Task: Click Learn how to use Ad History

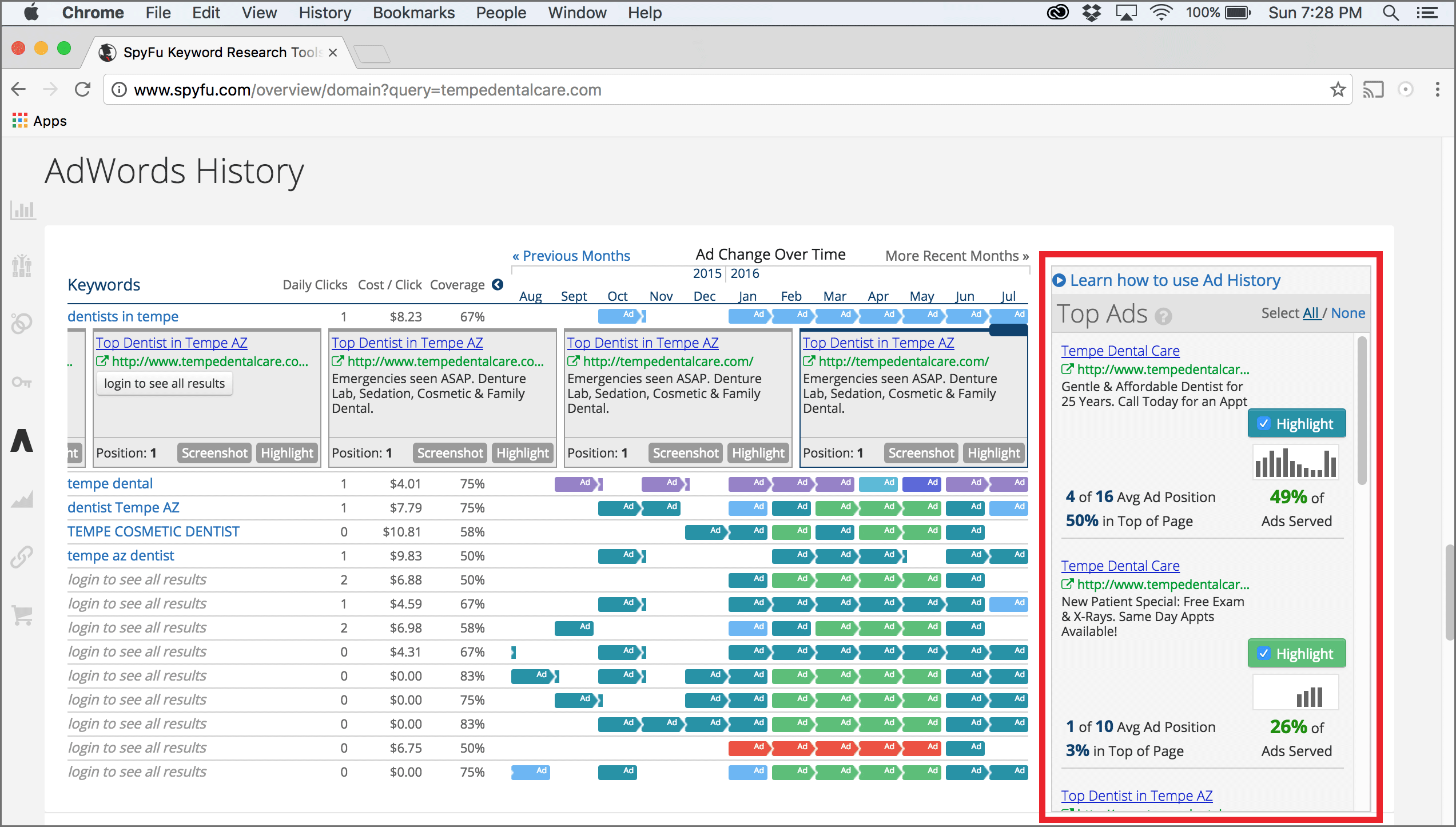Action: click(1175, 280)
